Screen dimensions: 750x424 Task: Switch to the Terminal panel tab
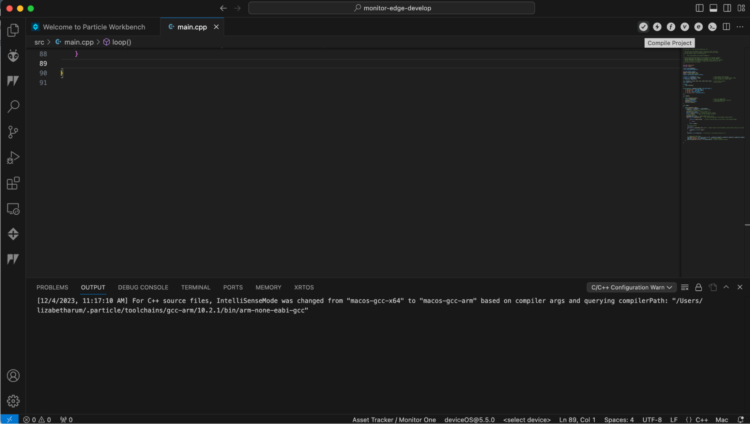tap(195, 287)
